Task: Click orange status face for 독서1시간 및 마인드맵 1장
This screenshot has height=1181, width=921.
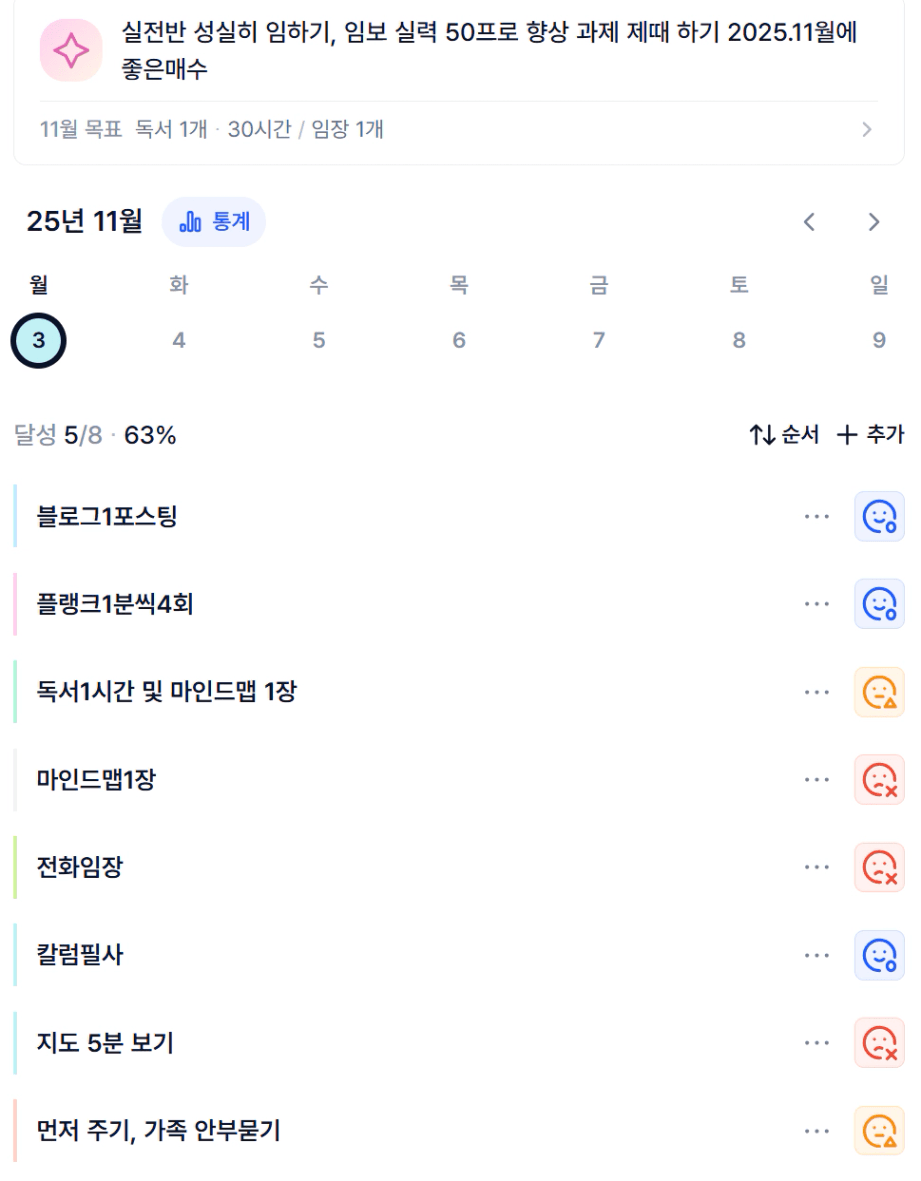Action: click(x=879, y=692)
